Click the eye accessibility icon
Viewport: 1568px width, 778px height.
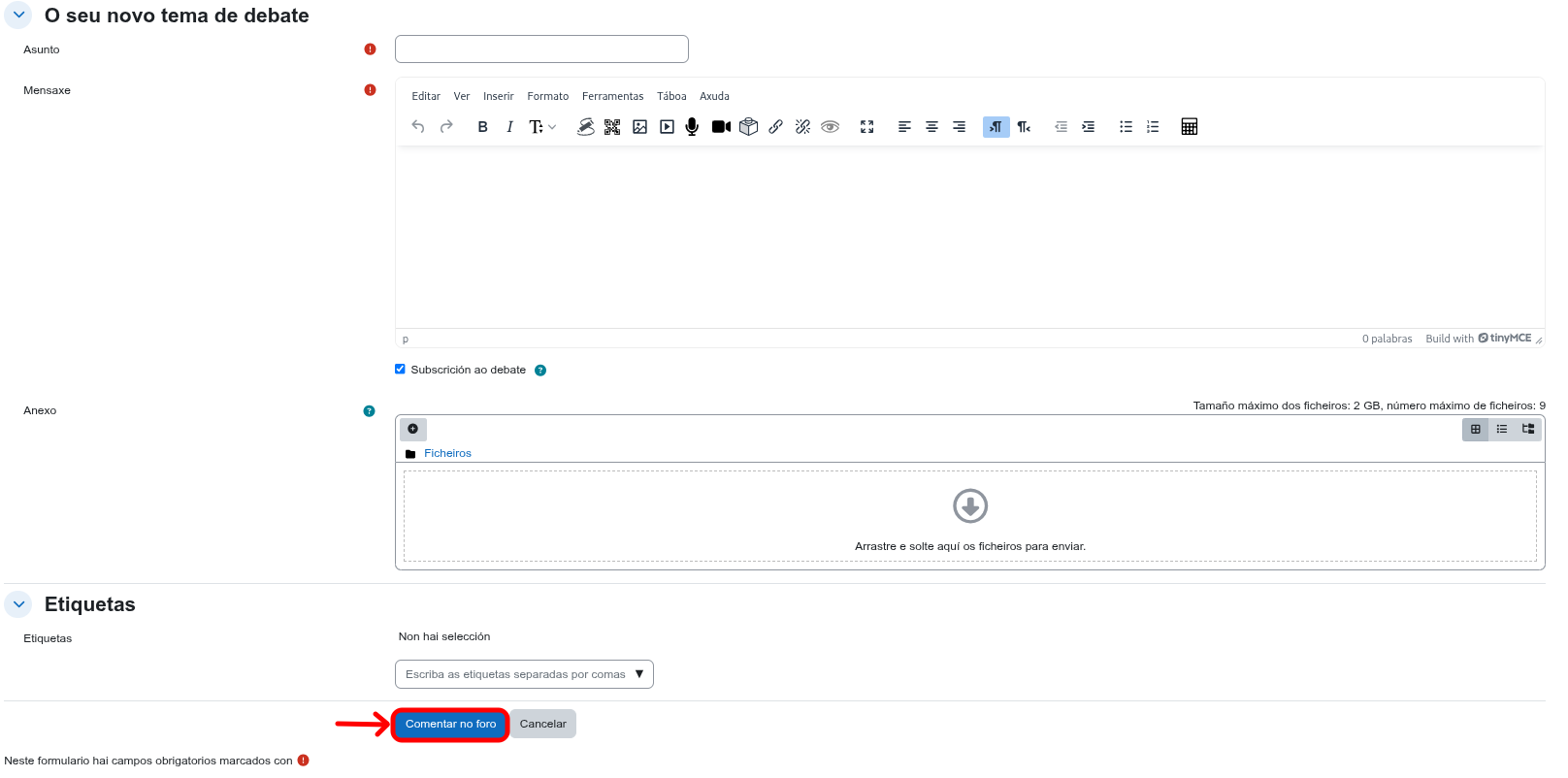point(830,127)
